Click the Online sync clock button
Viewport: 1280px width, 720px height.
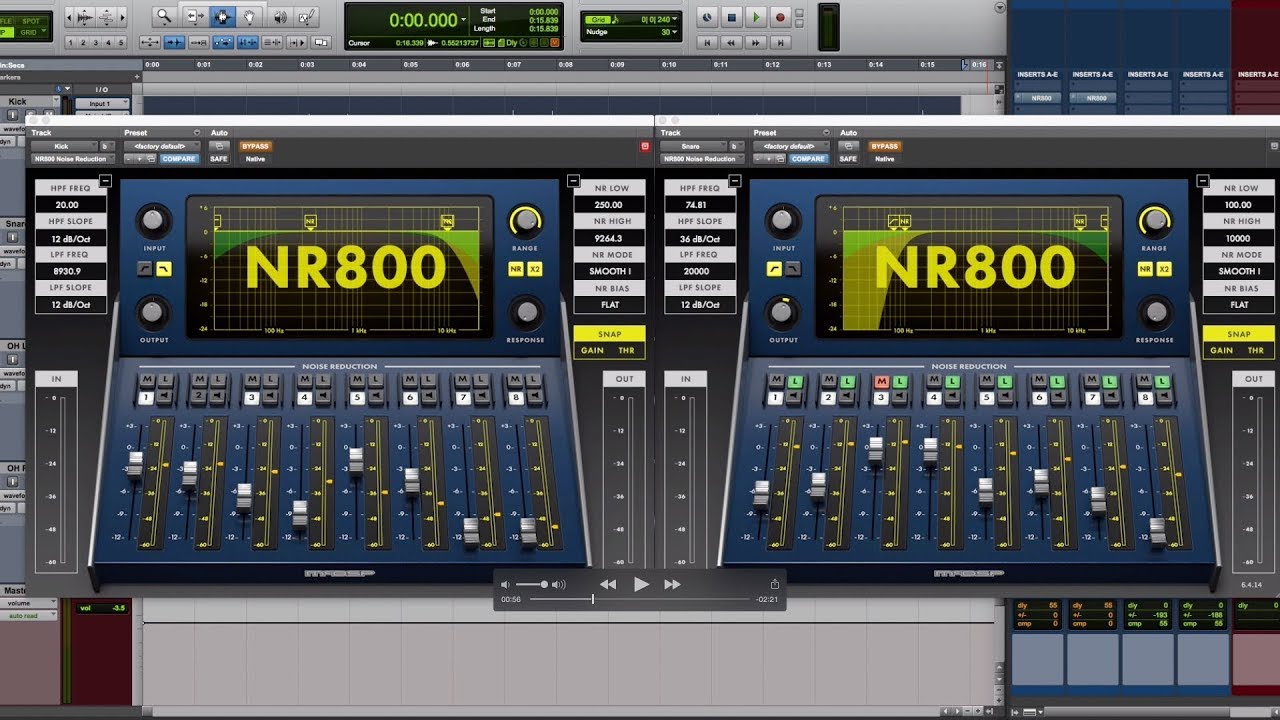coord(708,17)
